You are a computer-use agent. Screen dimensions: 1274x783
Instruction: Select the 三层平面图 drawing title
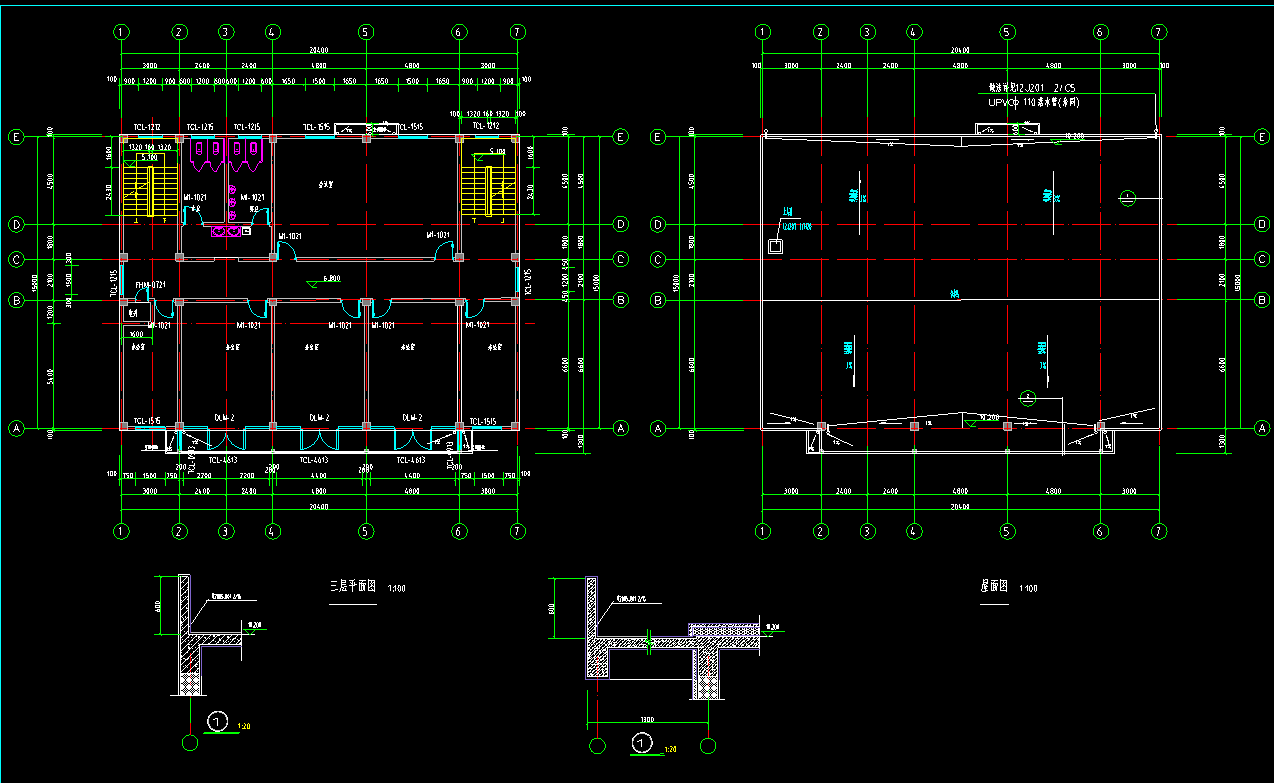point(352,587)
